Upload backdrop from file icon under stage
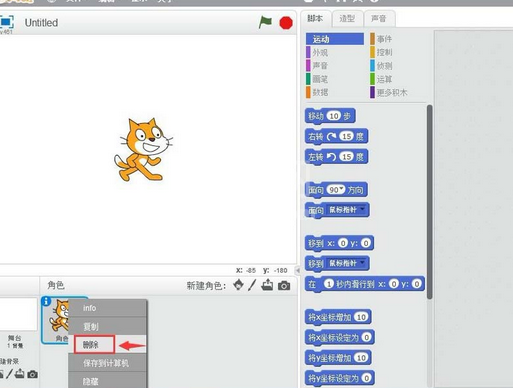513x388 pixels. click(20, 374)
